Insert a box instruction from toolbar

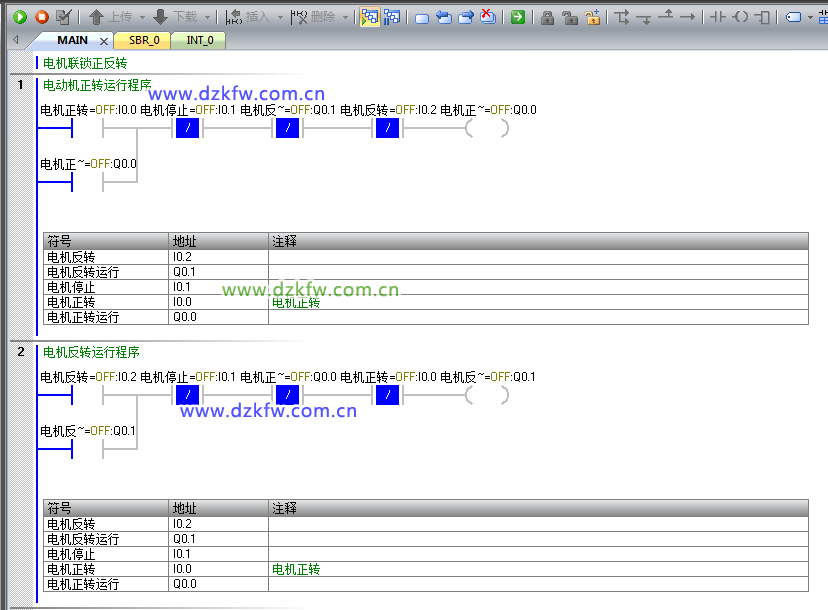763,17
